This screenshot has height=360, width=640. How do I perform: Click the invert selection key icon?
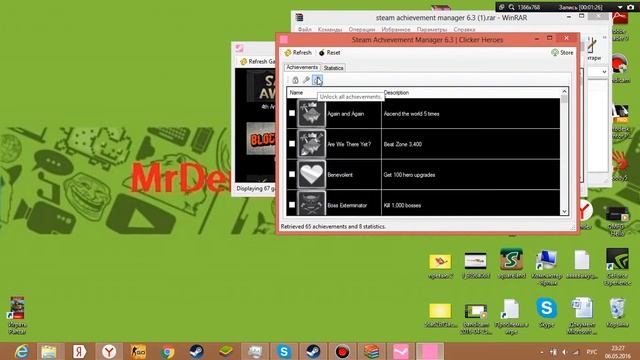click(306, 80)
